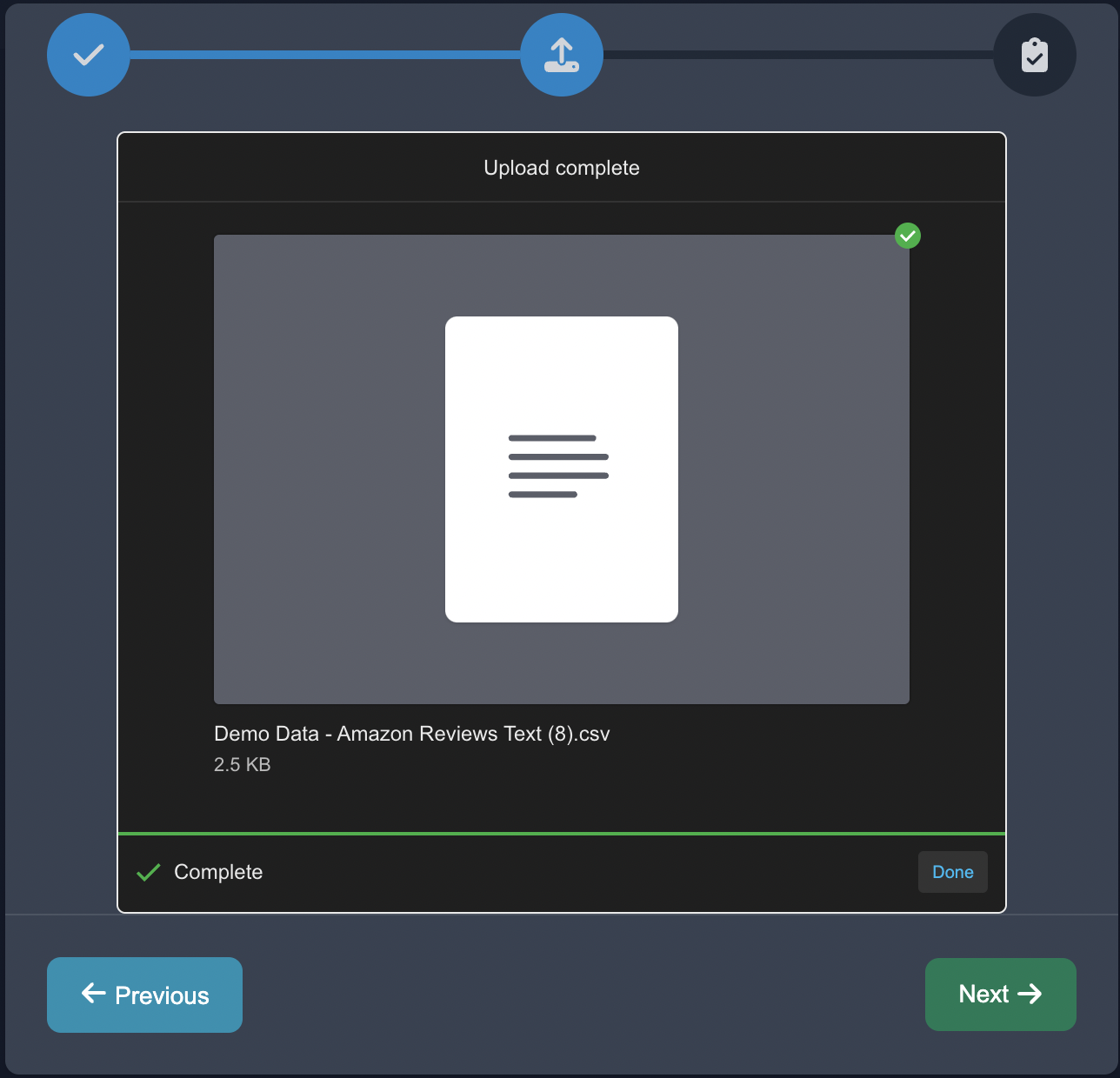Click the 2.5 KB file size text

243,765
